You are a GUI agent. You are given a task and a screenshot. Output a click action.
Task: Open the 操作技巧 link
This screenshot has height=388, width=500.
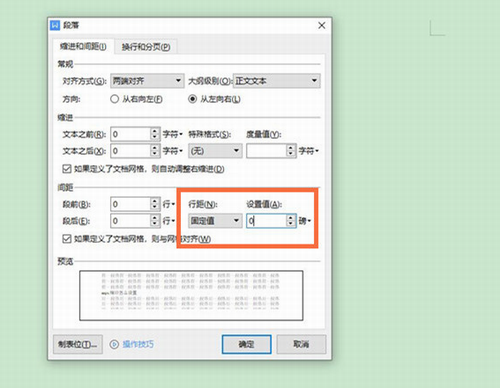tap(138, 344)
